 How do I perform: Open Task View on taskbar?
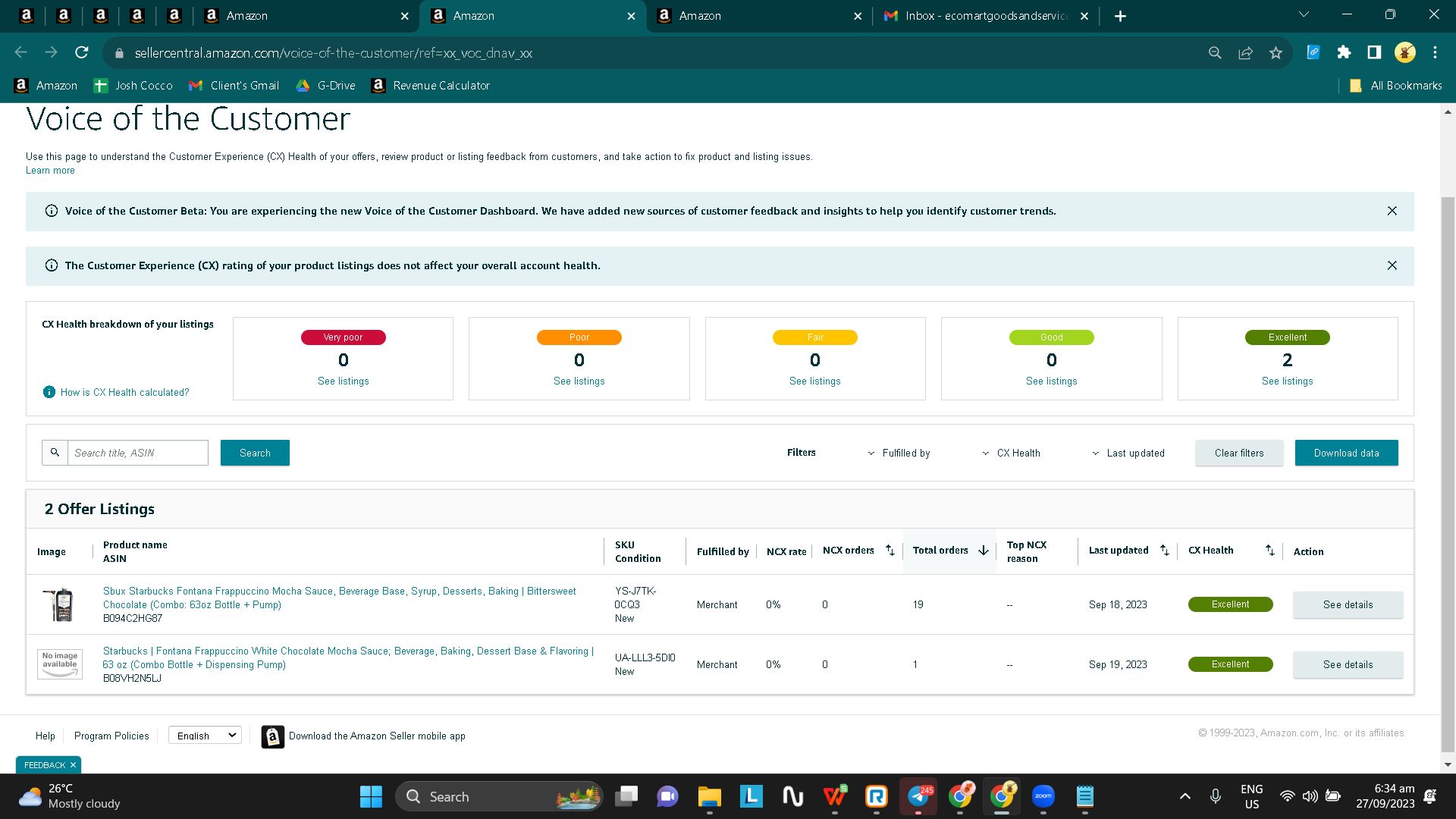pos(626,797)
